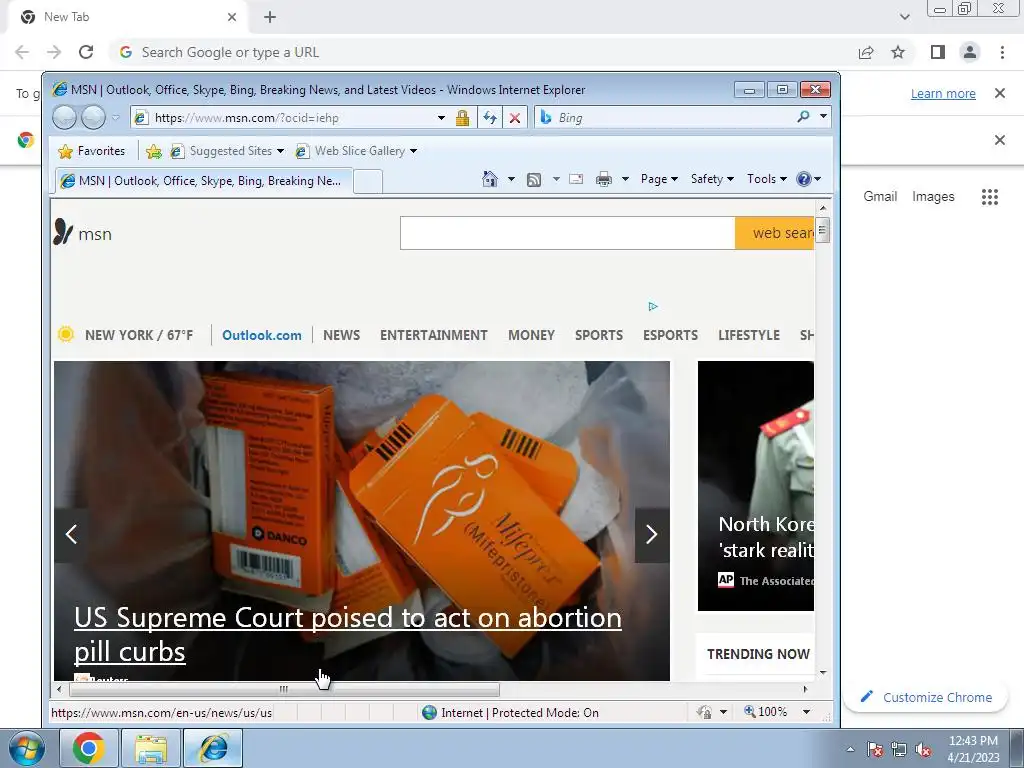Click the IE horizontal scrollbar thumb
The image size is (1024, 768).
click(x=284, y=689)
